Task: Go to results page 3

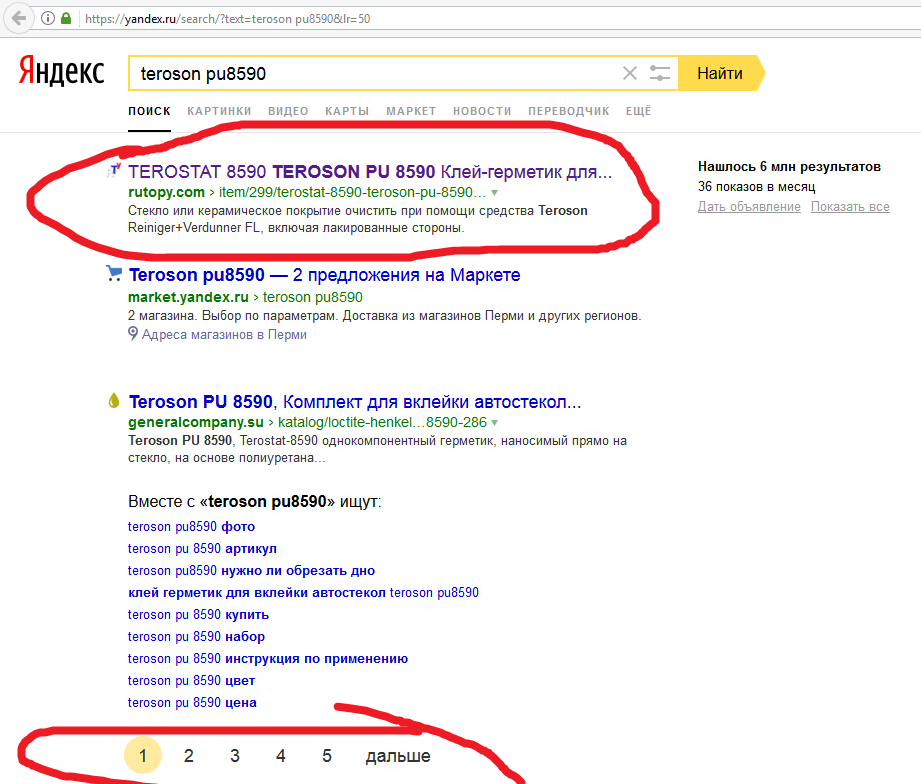Action: [x=235, y=756]
